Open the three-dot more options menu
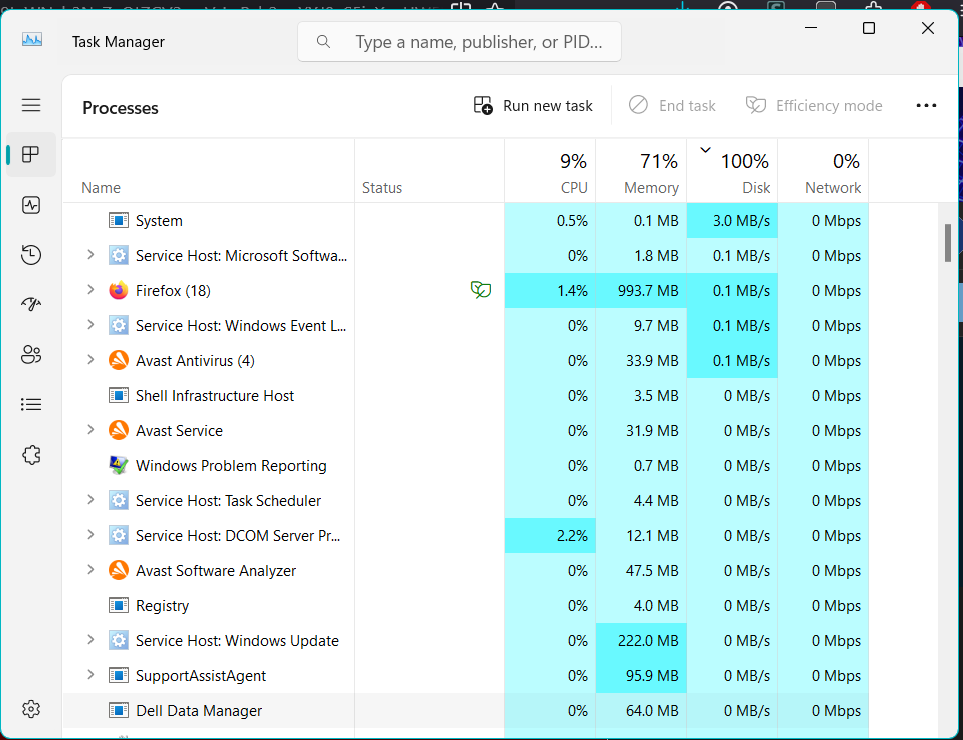 [926, 106]
